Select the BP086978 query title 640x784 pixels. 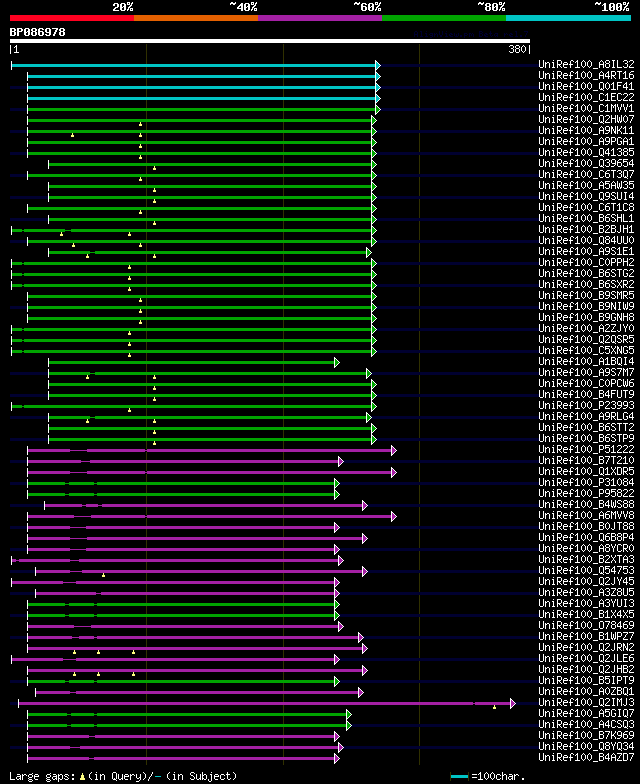(x=38, y=32)
